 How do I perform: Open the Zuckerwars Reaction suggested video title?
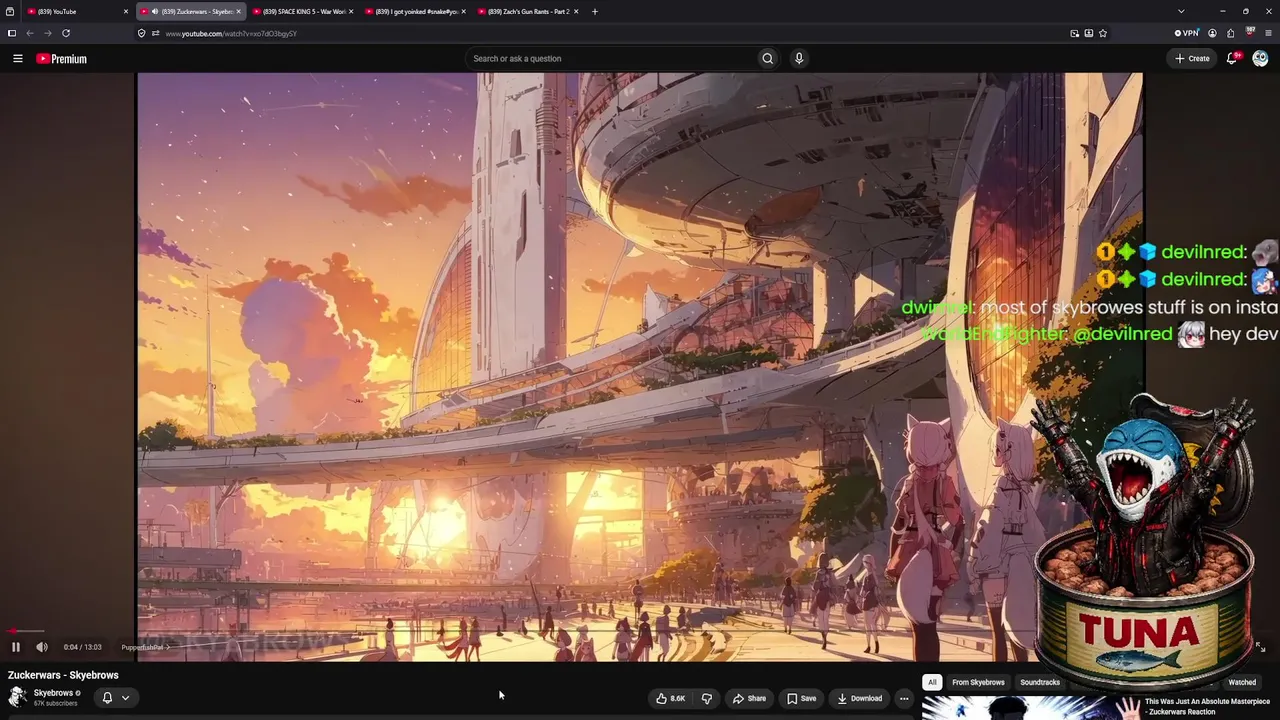(x=1207, y=707)
